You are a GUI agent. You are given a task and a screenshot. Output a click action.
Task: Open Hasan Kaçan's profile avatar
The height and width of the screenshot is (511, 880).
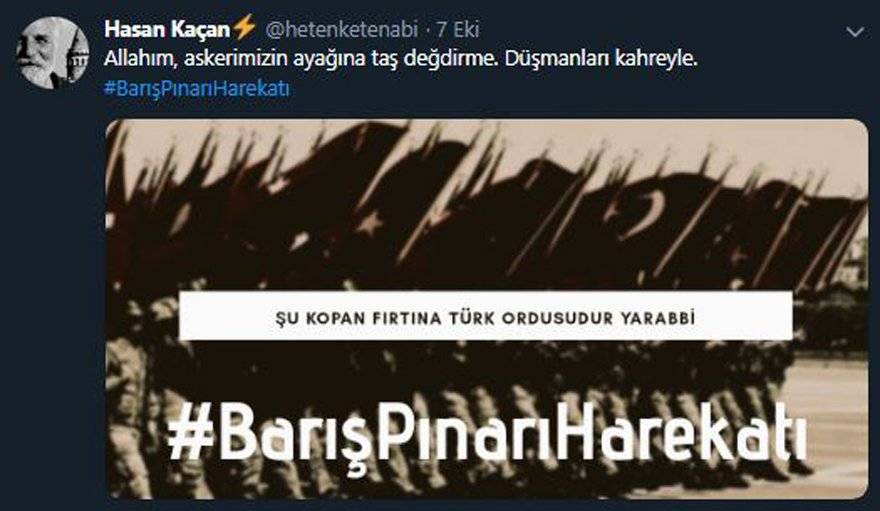52,53
